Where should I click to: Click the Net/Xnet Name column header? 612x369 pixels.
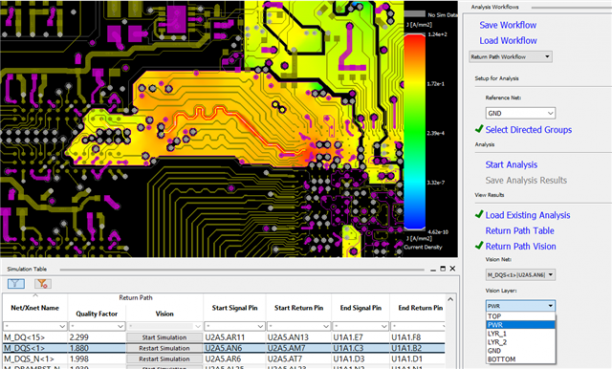pos(35,308)
